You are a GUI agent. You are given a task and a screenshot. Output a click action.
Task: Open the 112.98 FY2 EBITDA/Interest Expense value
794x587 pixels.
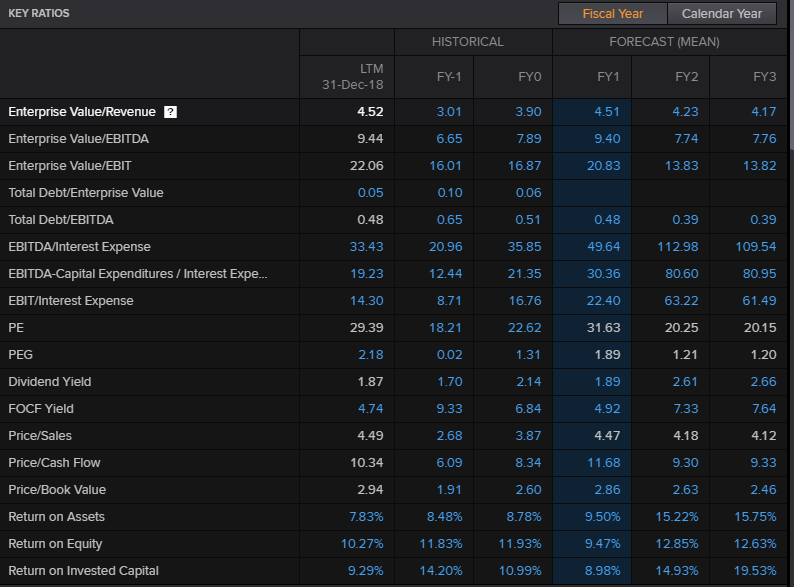point(678,247)
